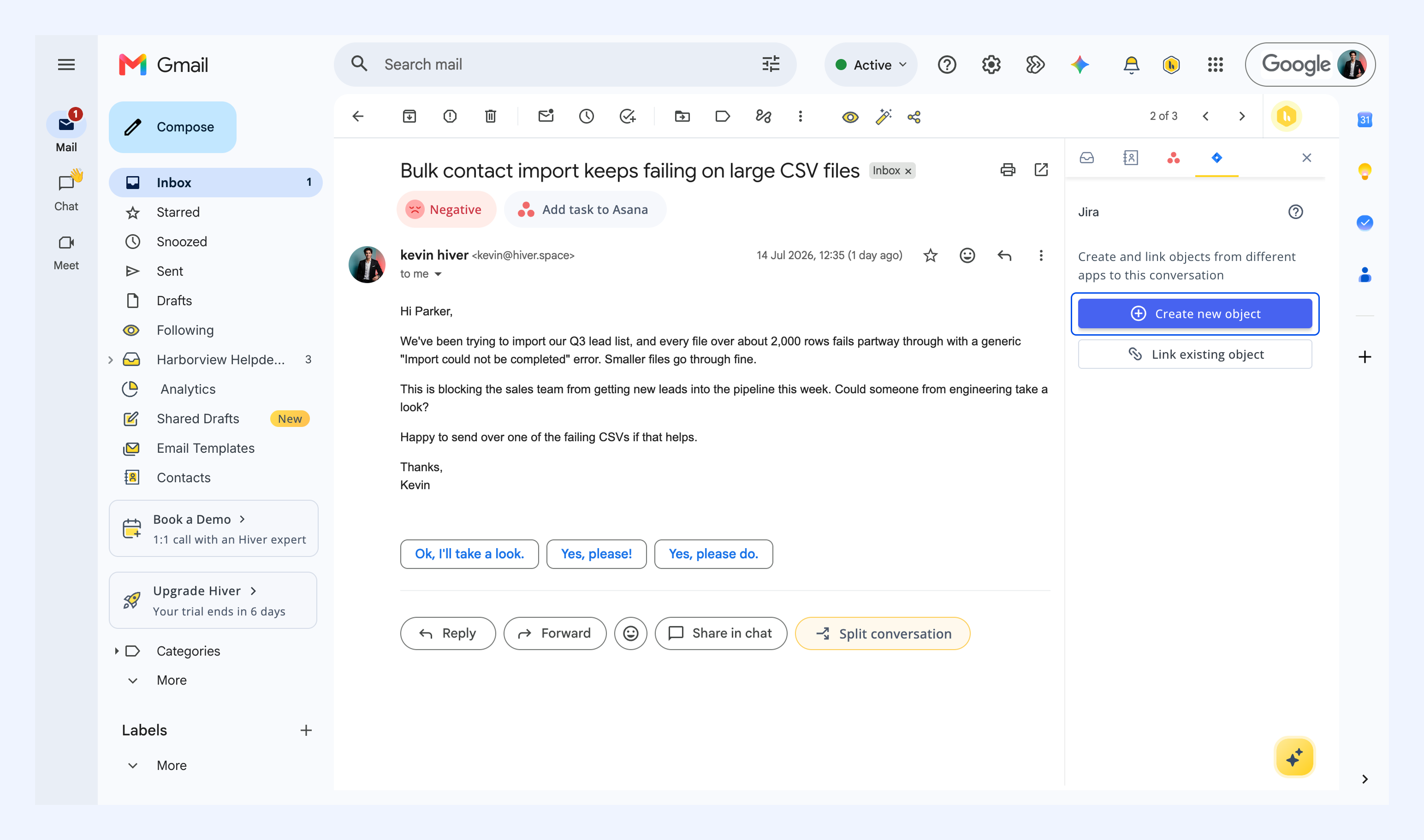
Task: Click Add task to Asana
Action: click(585, 209)
